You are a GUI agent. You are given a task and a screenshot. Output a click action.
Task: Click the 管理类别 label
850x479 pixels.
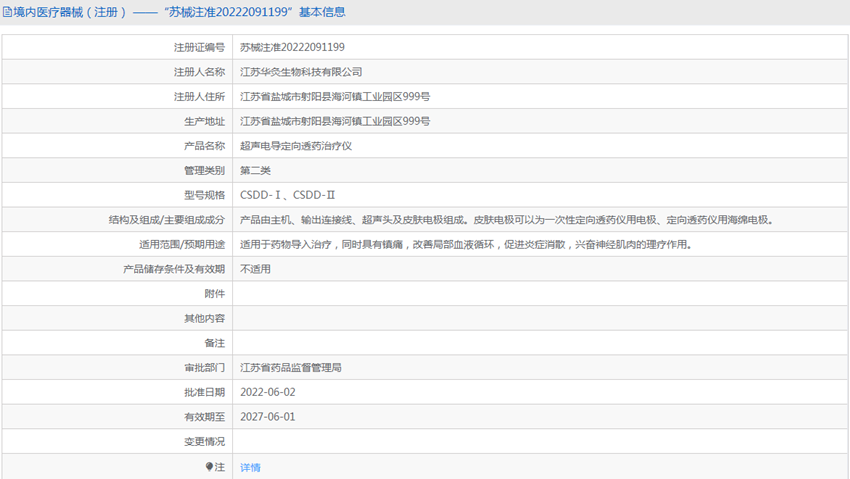tap(204, 171)
